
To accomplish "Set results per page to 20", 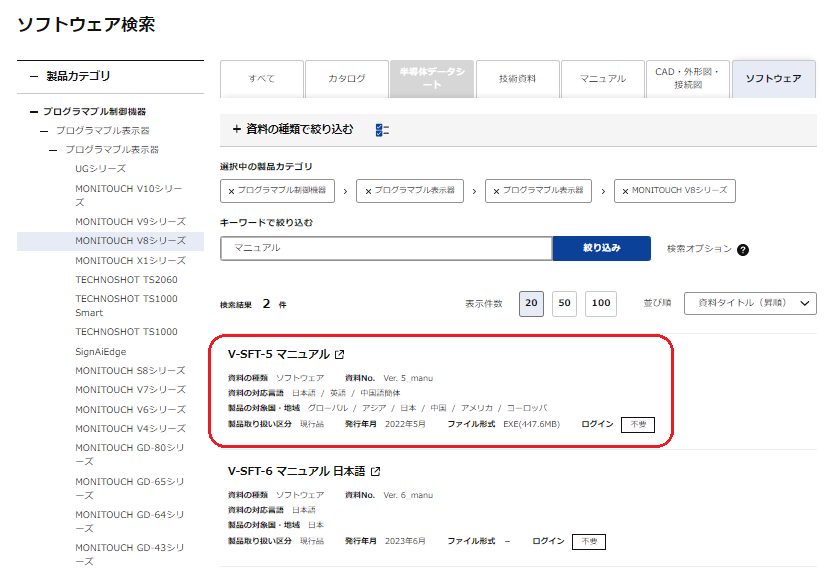I will 532,304.
